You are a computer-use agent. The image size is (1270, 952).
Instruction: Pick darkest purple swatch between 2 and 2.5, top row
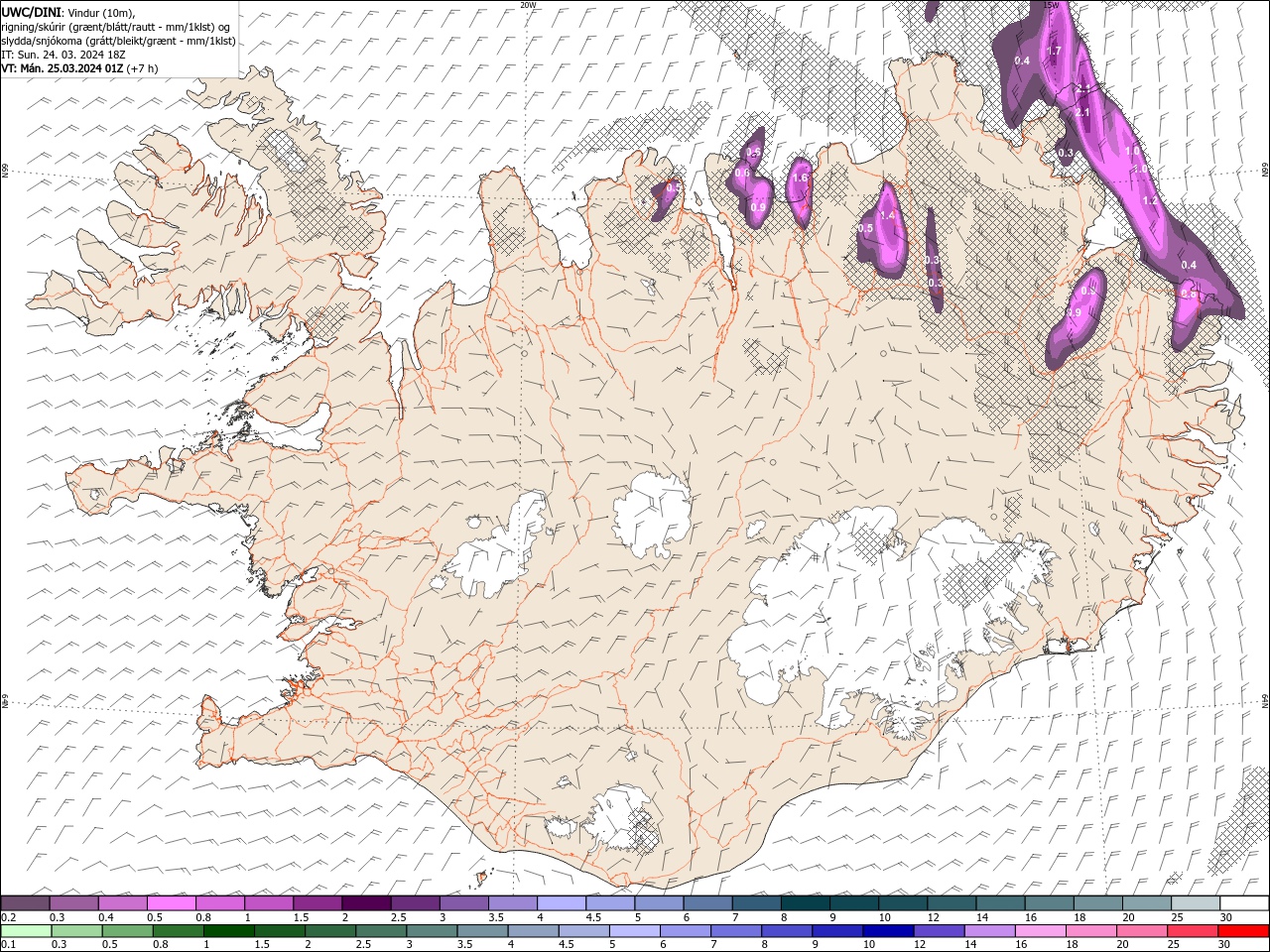pyautogui.click(x=366, y=903)
